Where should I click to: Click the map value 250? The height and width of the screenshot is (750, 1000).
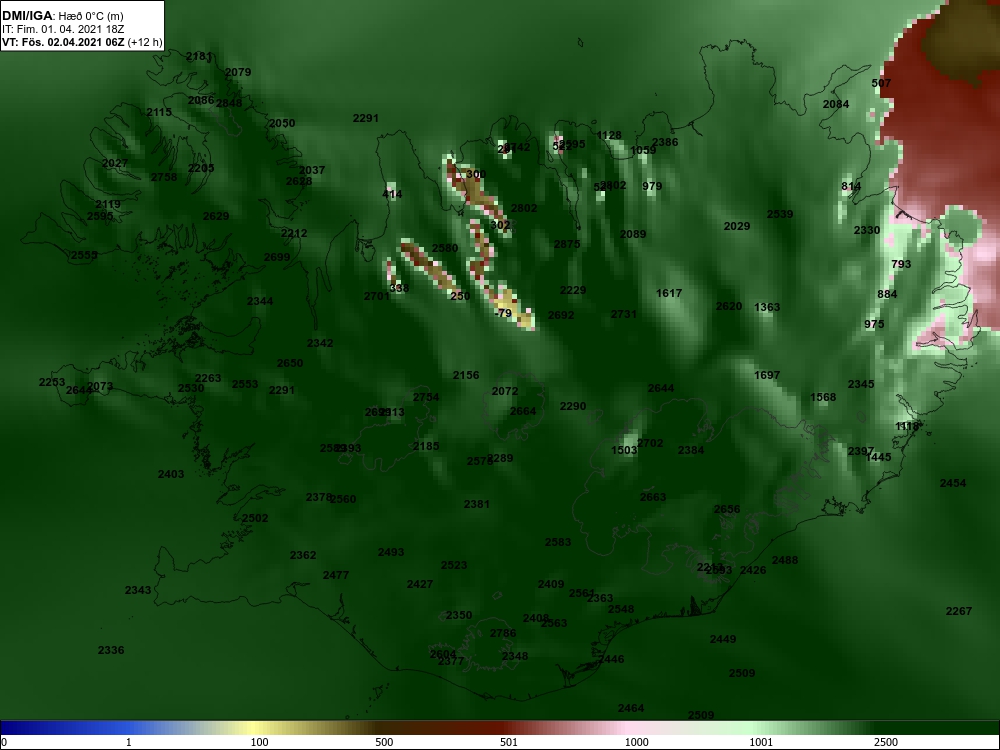pos(460,296)
